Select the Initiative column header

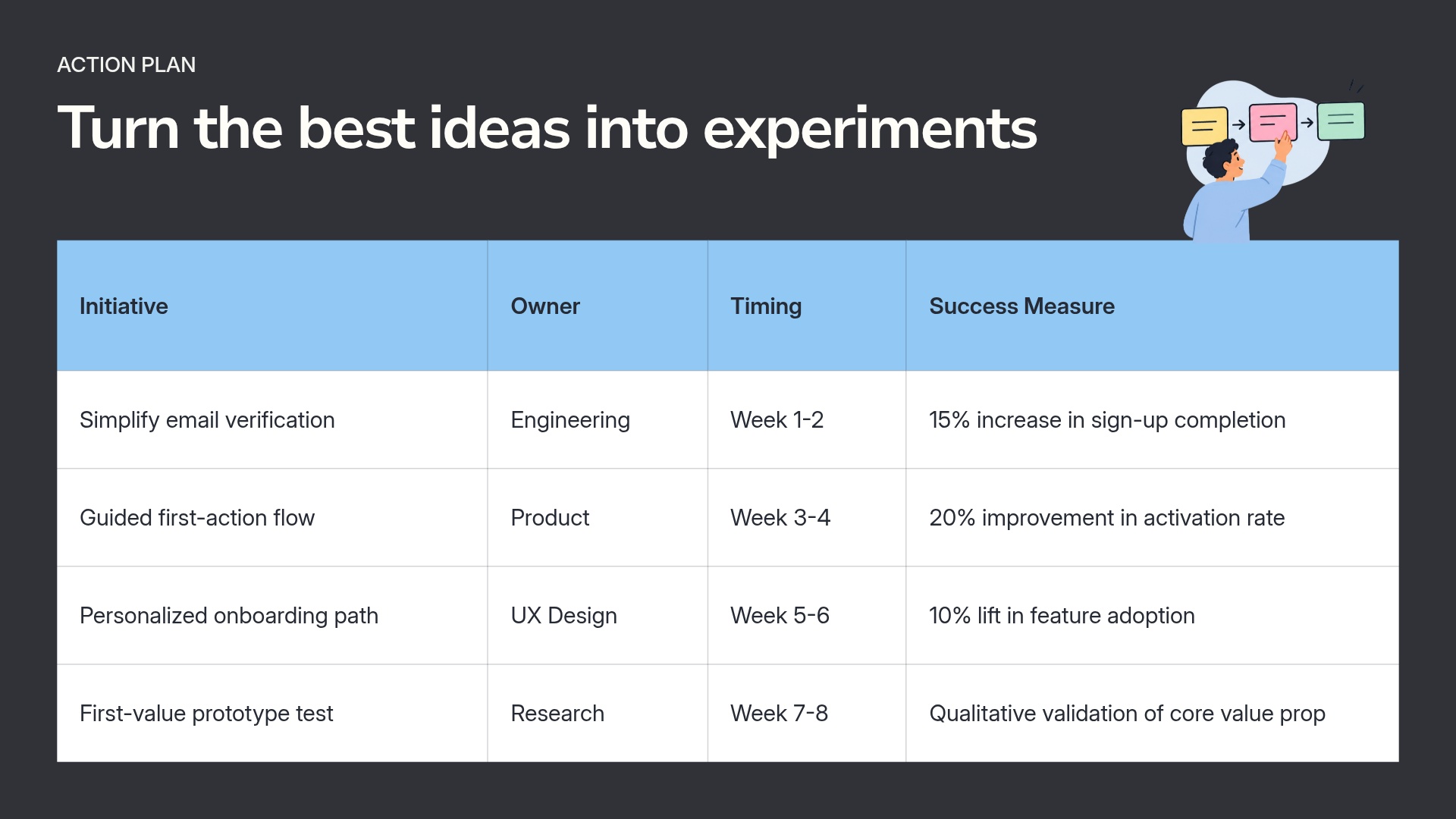click(272, 306)
